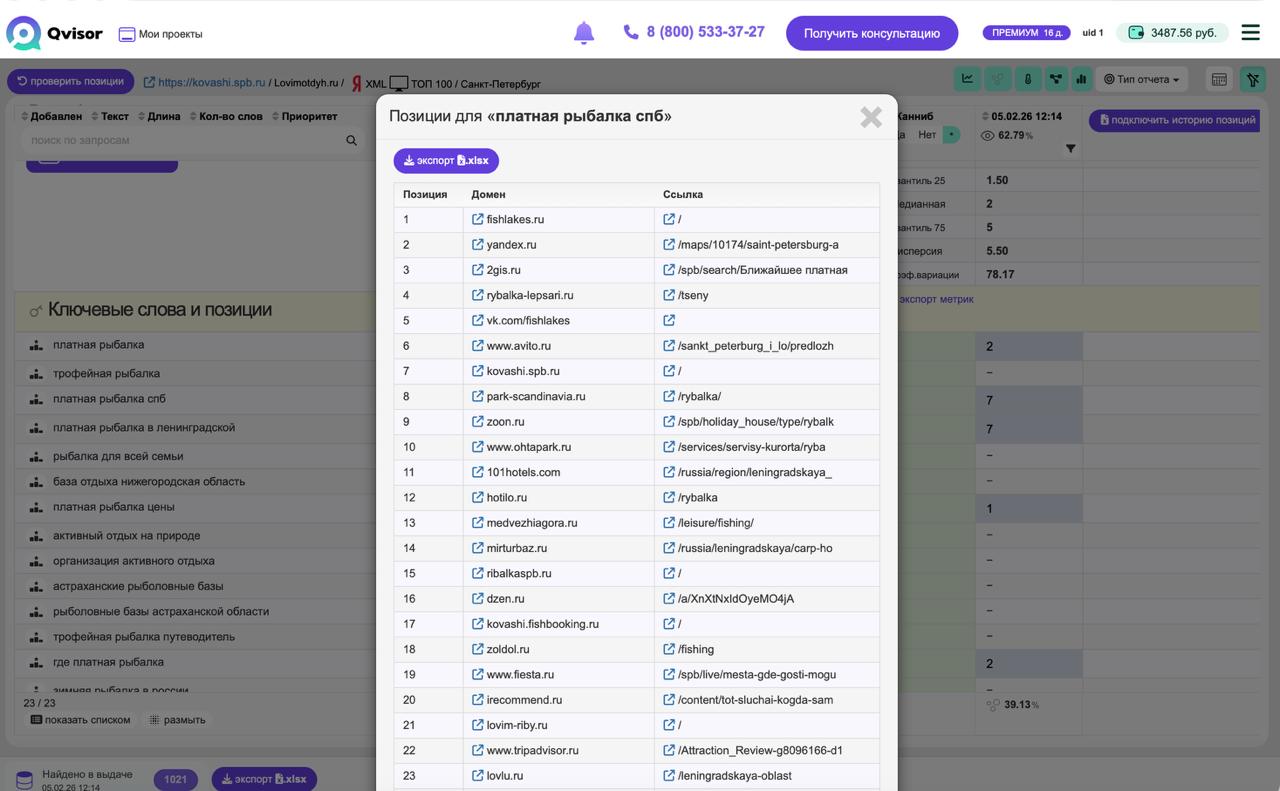Toggle the cannibalization Да/Нет switch
This screenshot has width=1280, height=791.
coord(950,134)
